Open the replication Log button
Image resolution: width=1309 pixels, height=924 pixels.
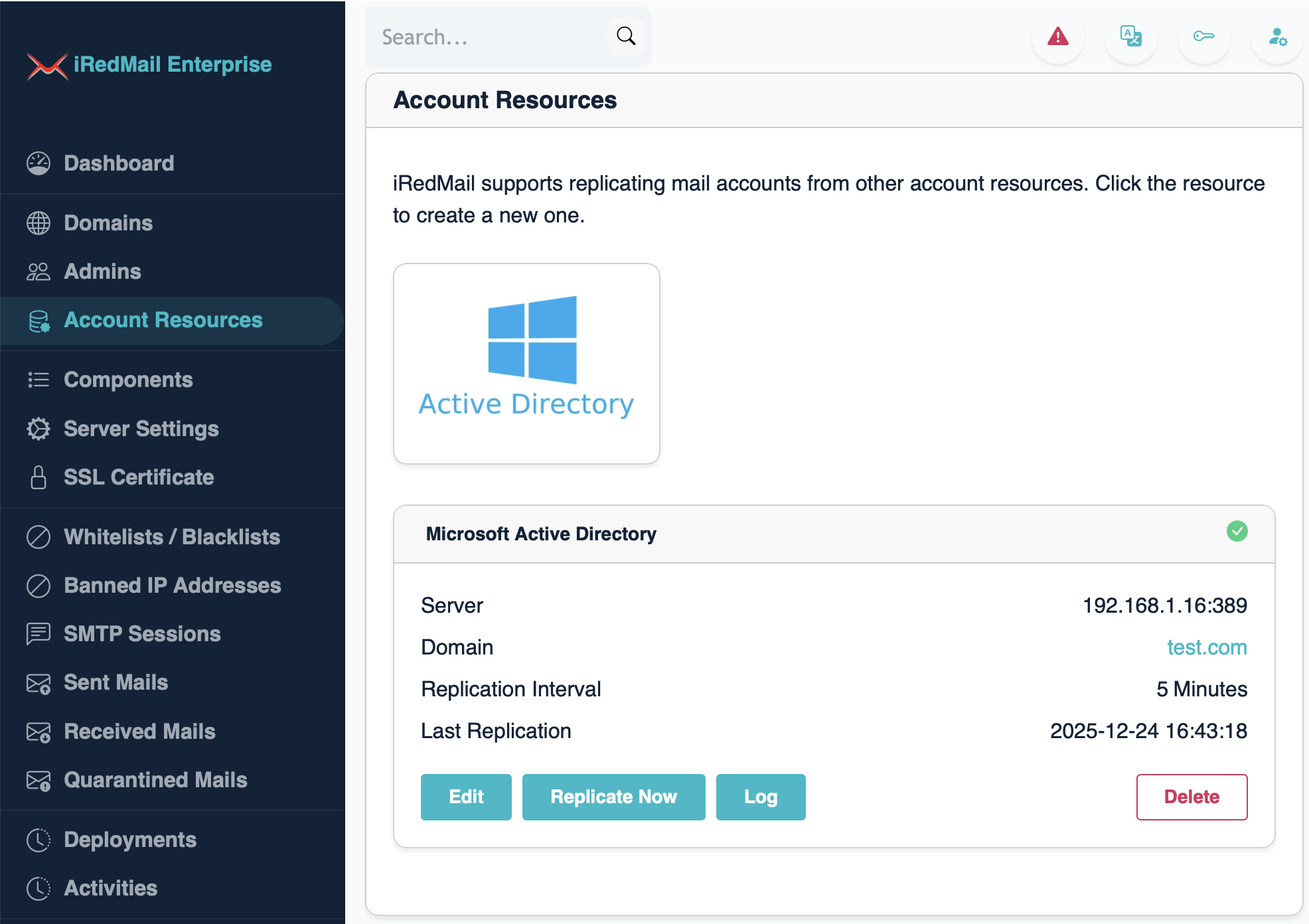coord(761,797)
